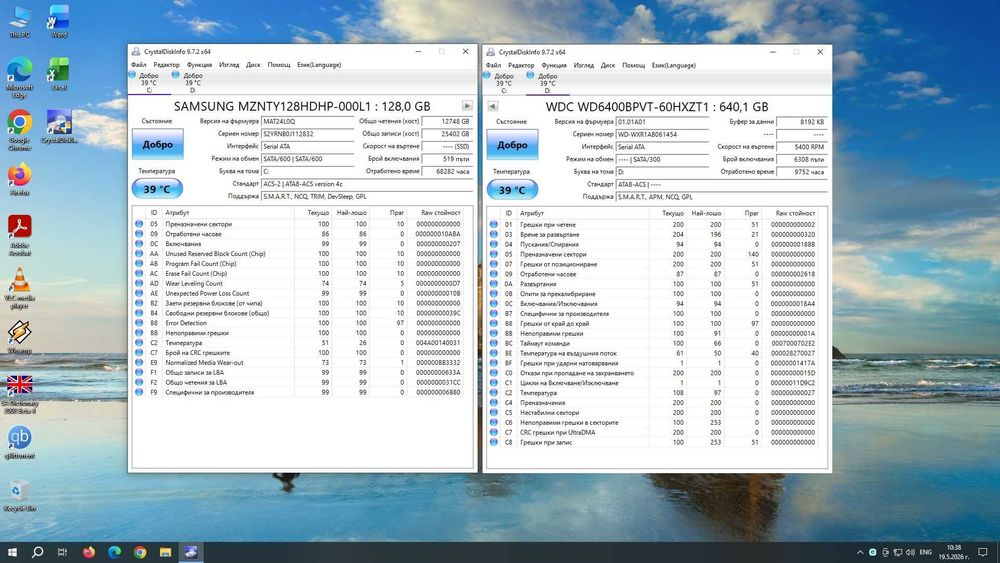The height and width of the screenshot is (563, 1000).
Task: Click Добро health status in SAMSUNG window
Action: (x=158, y=144)
